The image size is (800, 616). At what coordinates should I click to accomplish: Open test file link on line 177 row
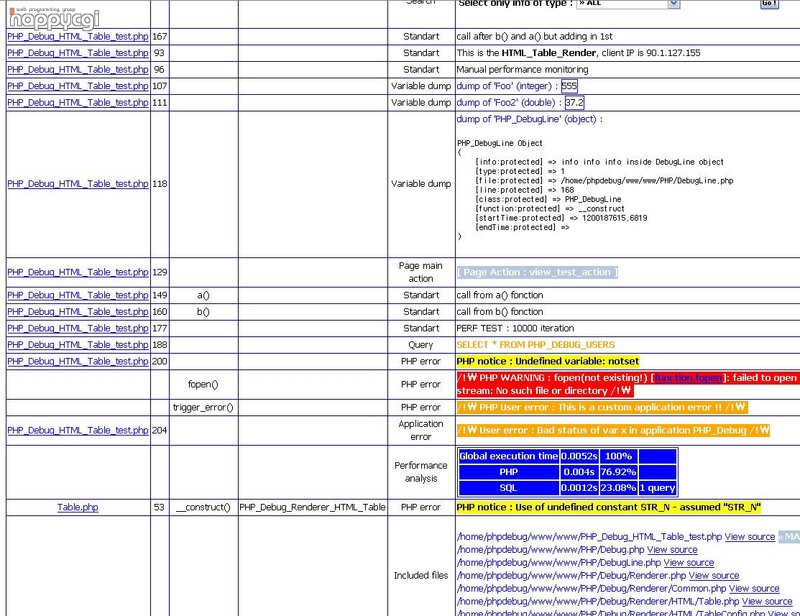pyautogui.click(x=78, y=329)
